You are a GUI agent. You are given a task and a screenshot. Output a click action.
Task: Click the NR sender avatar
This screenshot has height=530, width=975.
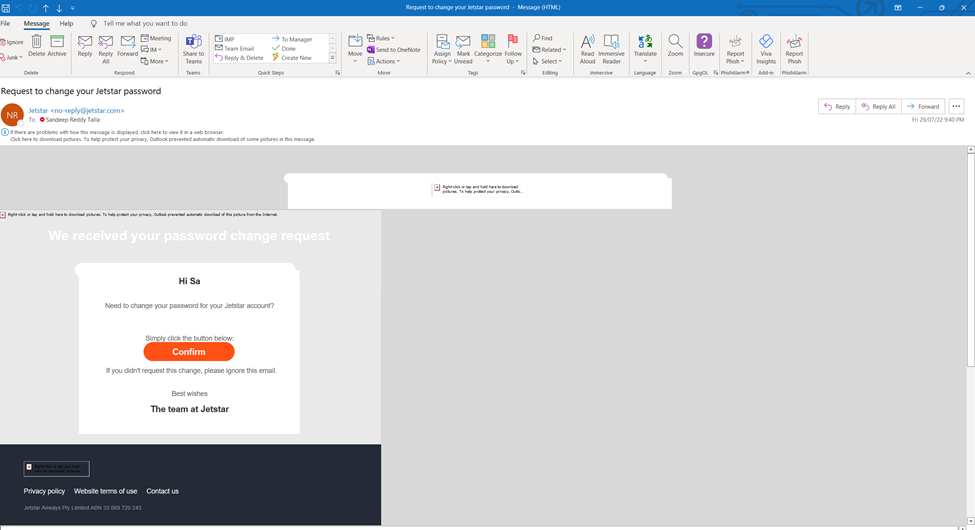(12, 115)
